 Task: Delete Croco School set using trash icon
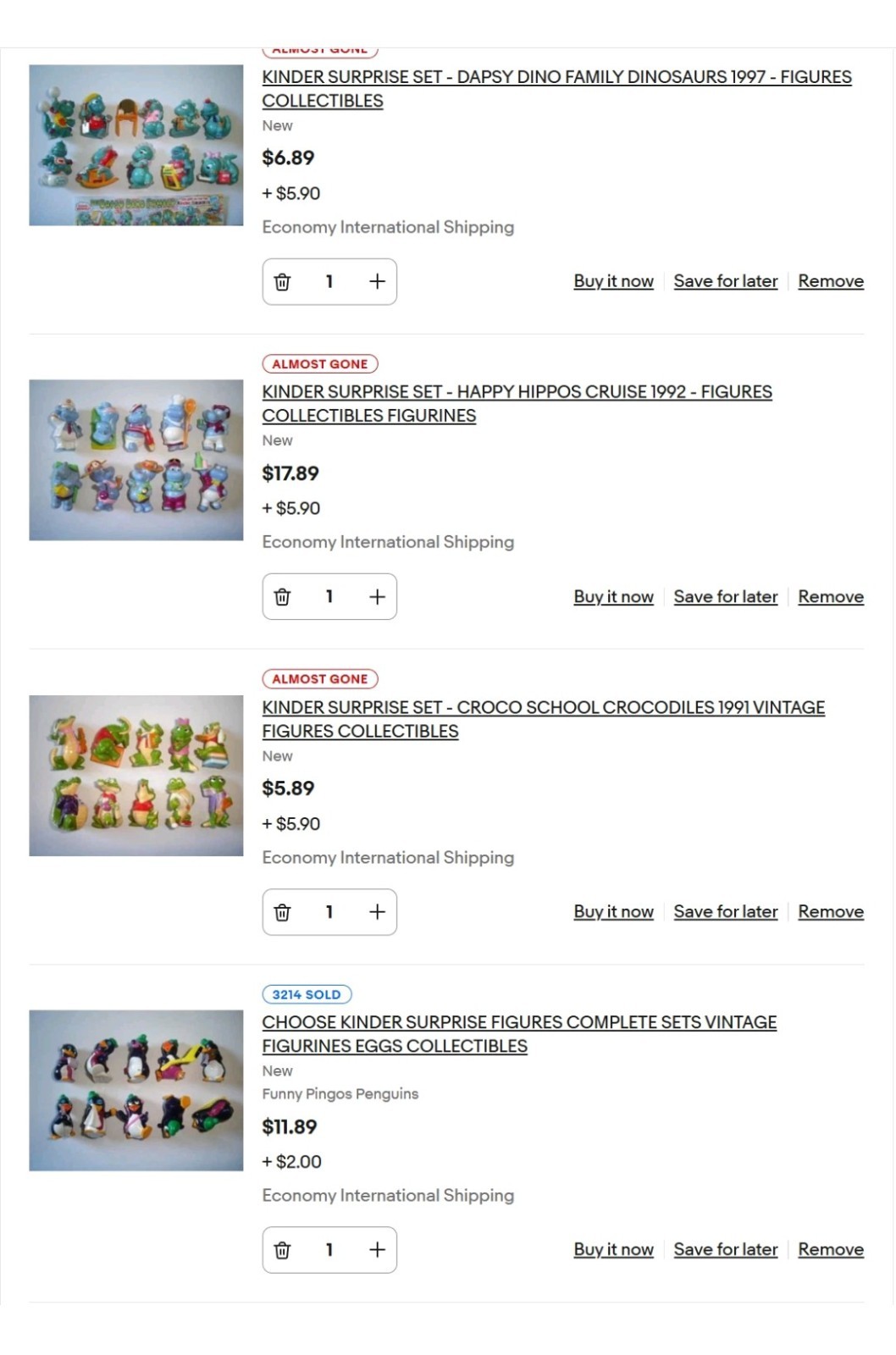[283, 912]
